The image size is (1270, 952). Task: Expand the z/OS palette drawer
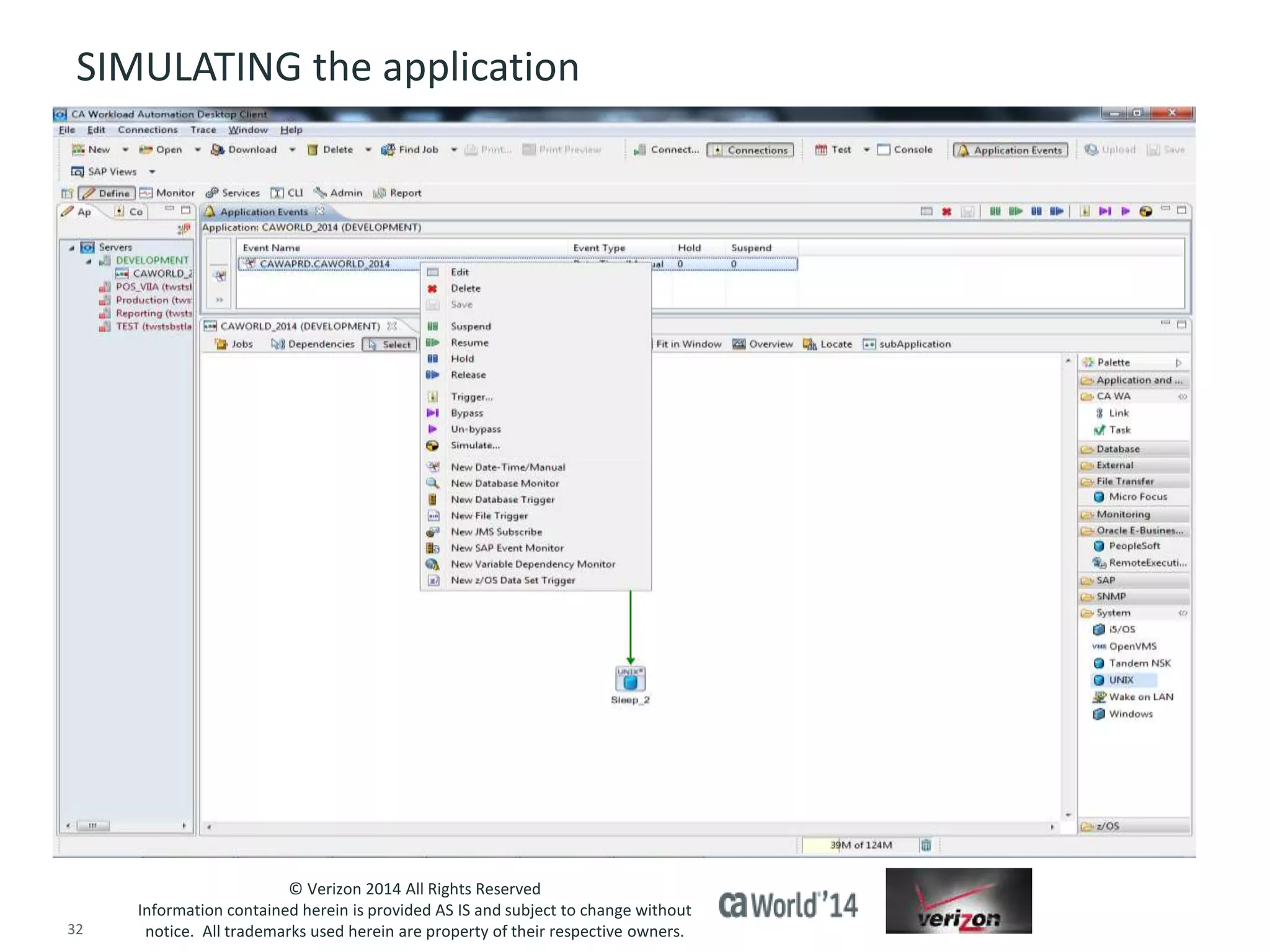tap(1134, 826)
